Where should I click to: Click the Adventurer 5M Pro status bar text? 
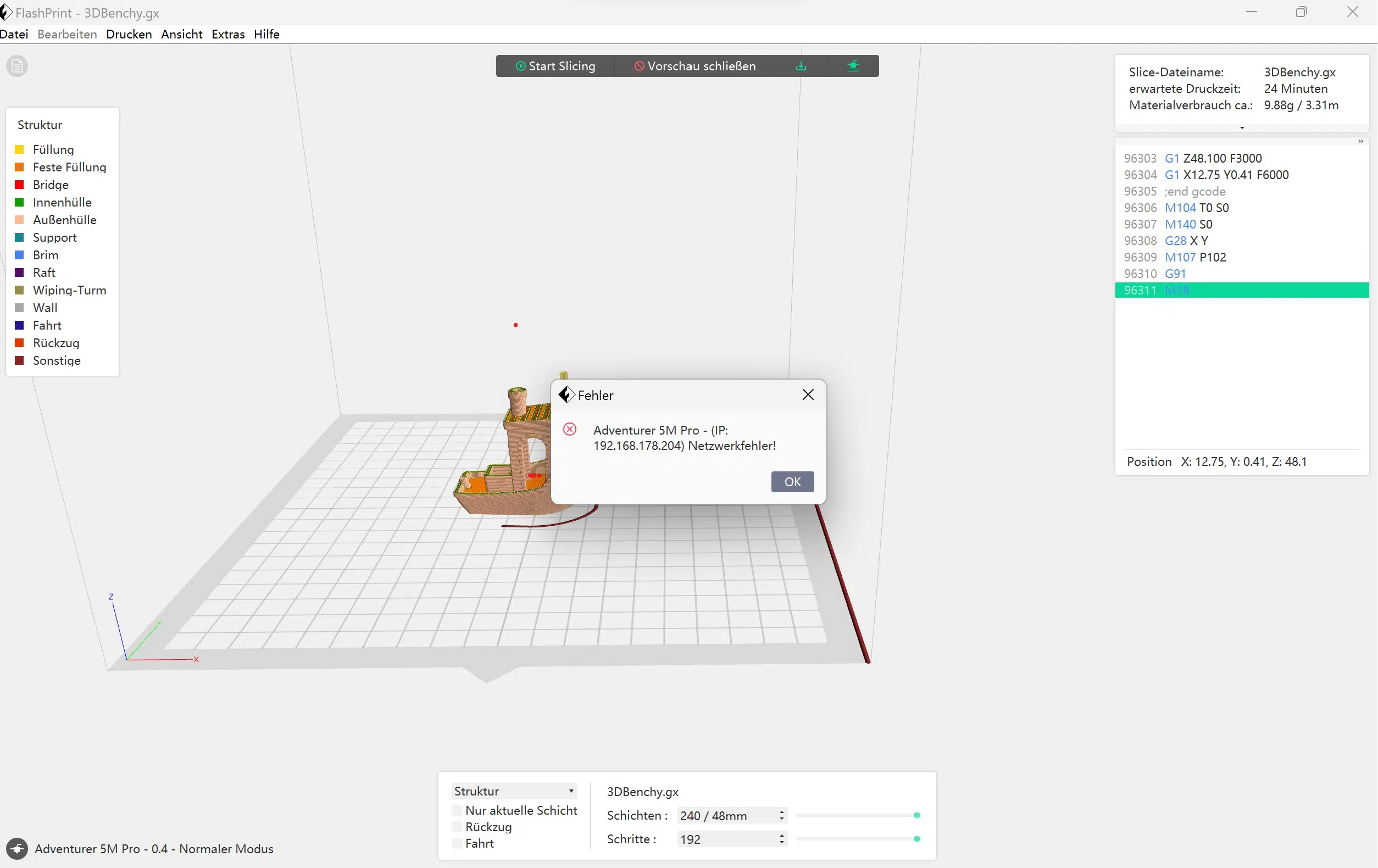(x=154, y=849)
